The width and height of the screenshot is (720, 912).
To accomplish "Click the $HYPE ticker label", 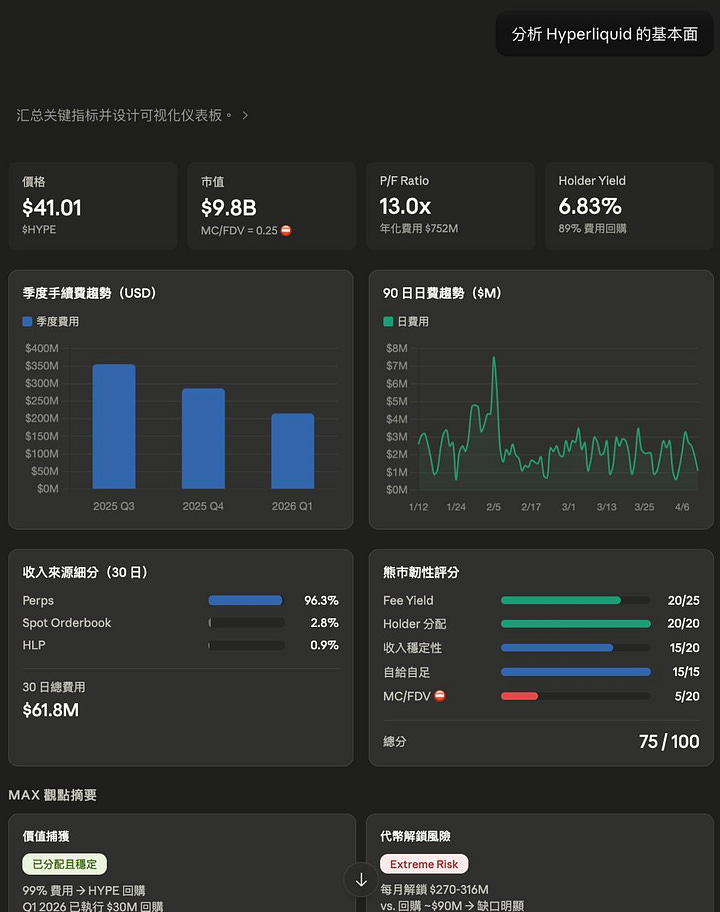I will pyautogui.click(x=39, y=229).
